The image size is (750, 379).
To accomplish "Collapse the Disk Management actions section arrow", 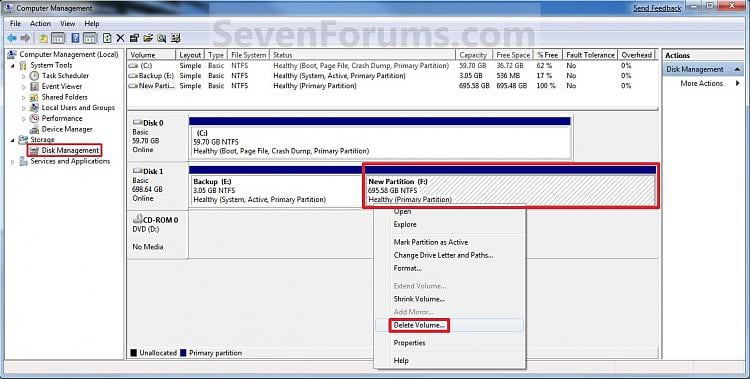I will coord(737,70).
